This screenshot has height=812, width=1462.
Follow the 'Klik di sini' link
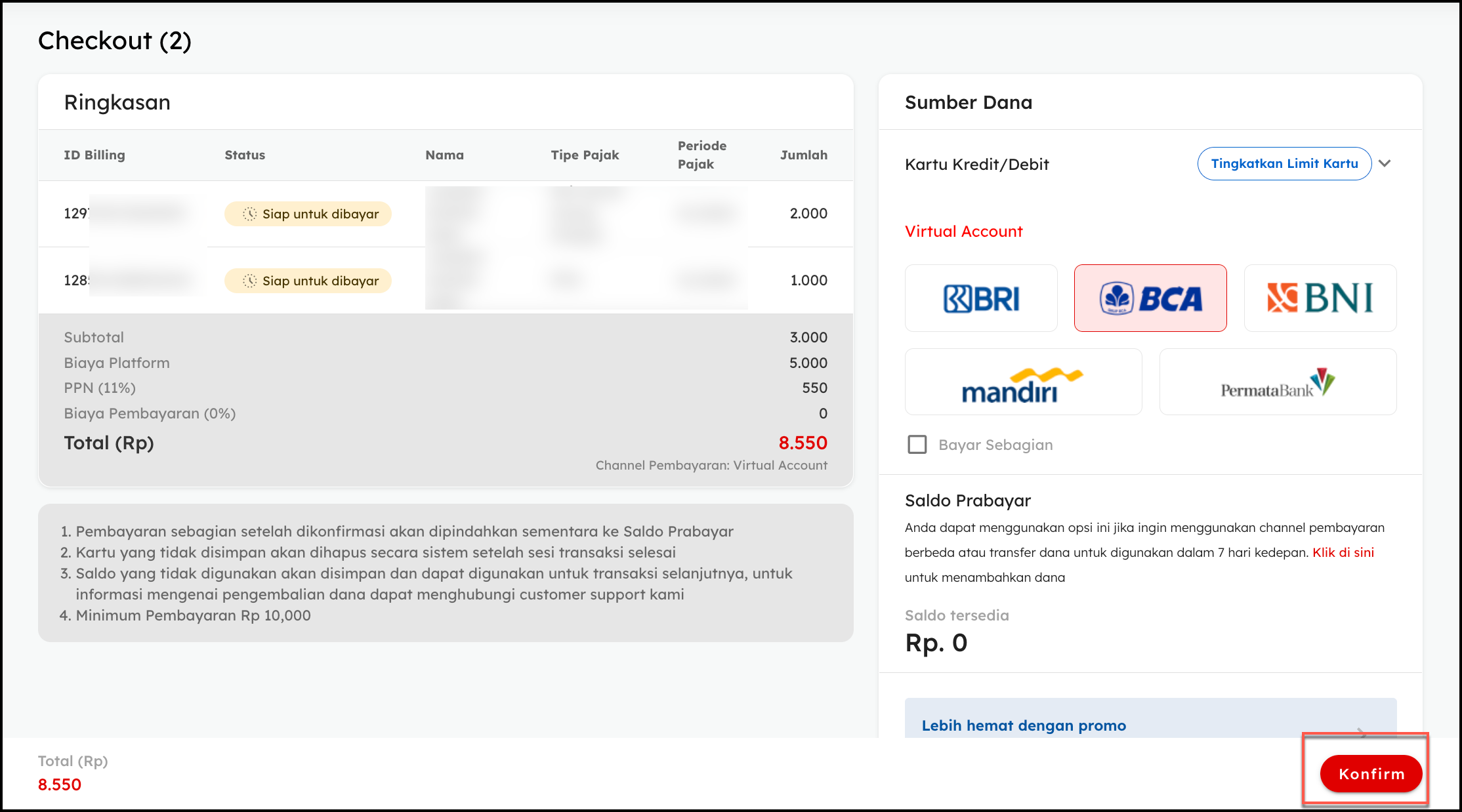[x=1343, y=552]
